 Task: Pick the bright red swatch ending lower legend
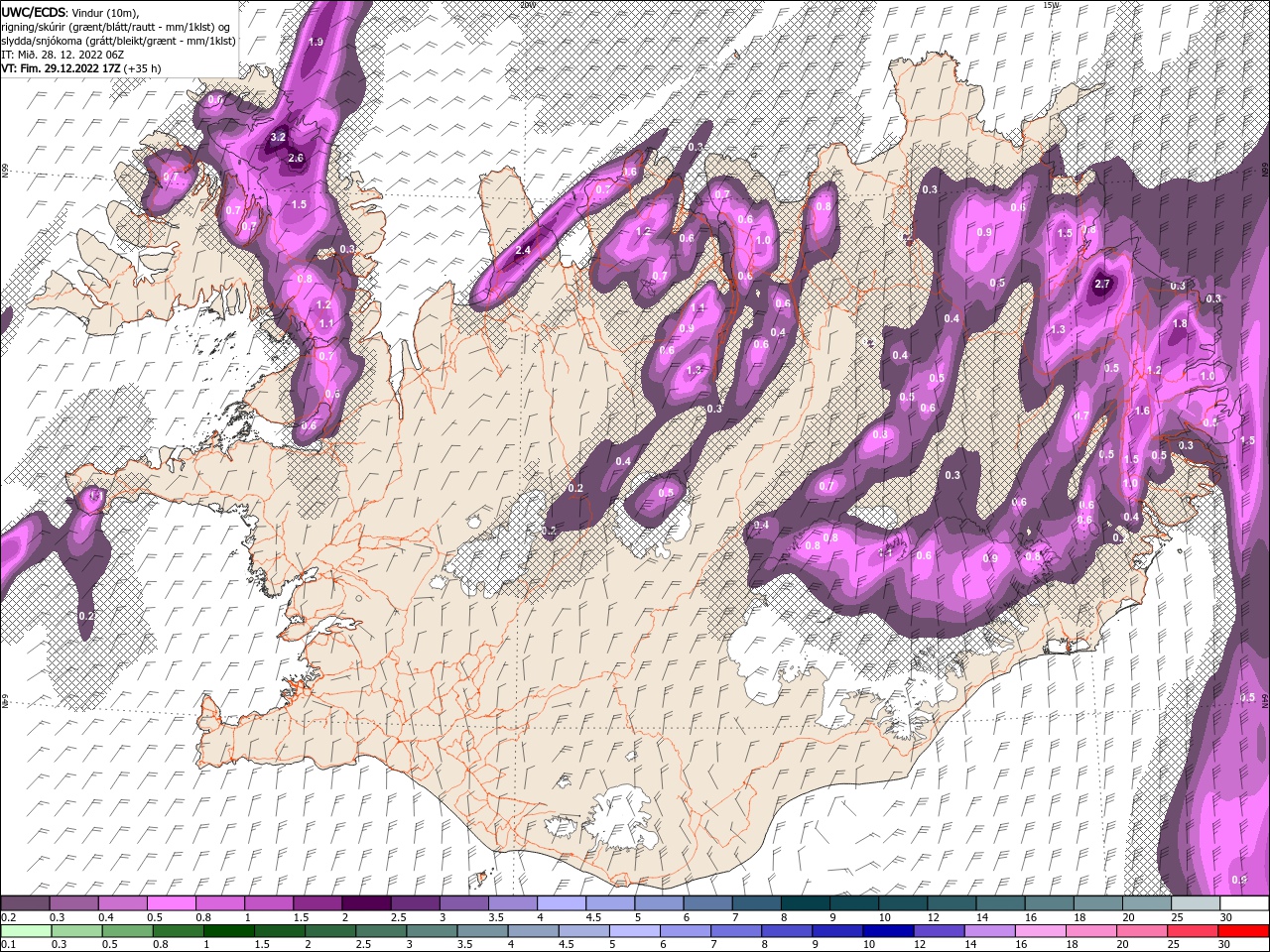point(1242,931)
